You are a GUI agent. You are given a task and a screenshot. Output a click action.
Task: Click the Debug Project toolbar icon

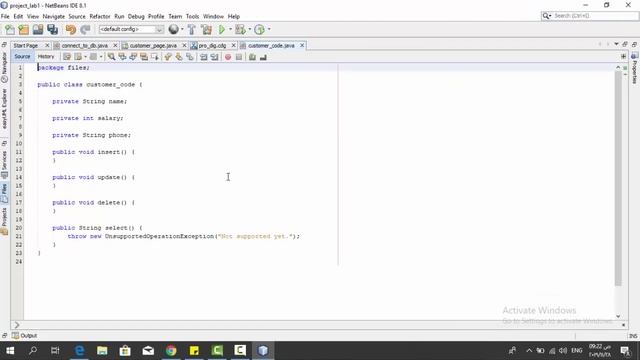pyautogui.click(x=240, y=29)
